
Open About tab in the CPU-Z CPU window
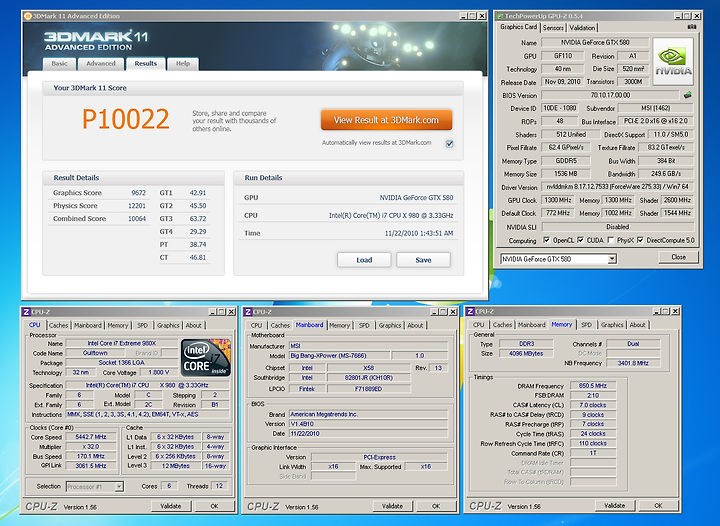[x=194, y=325]
